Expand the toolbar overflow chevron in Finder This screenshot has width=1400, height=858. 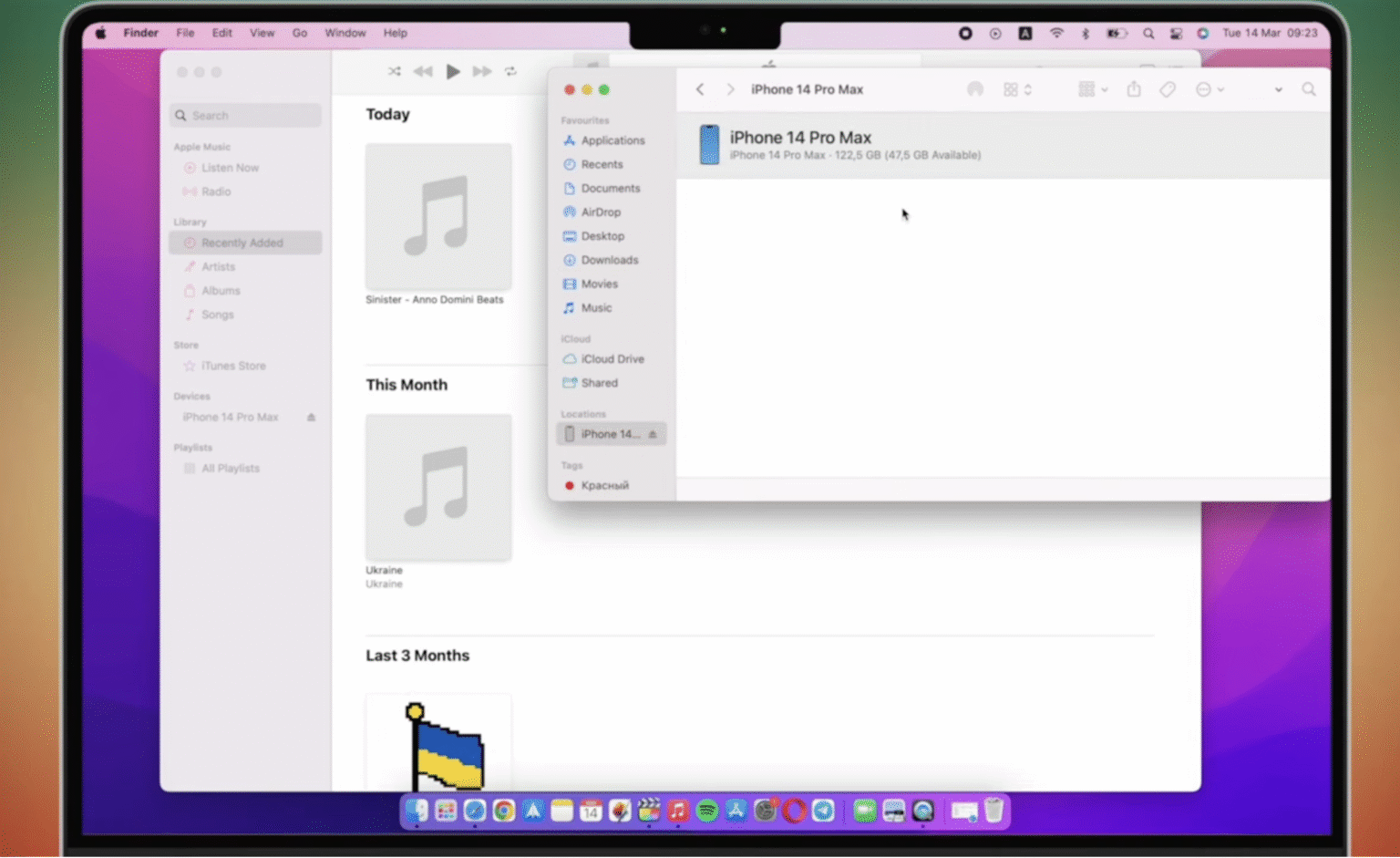(x=1279, y=89)
